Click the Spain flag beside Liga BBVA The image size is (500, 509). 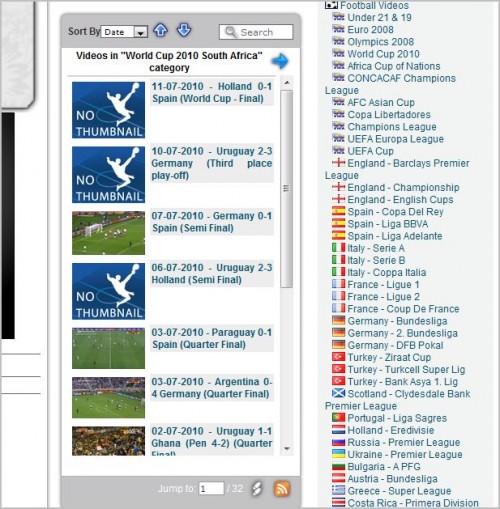point(338,224)
